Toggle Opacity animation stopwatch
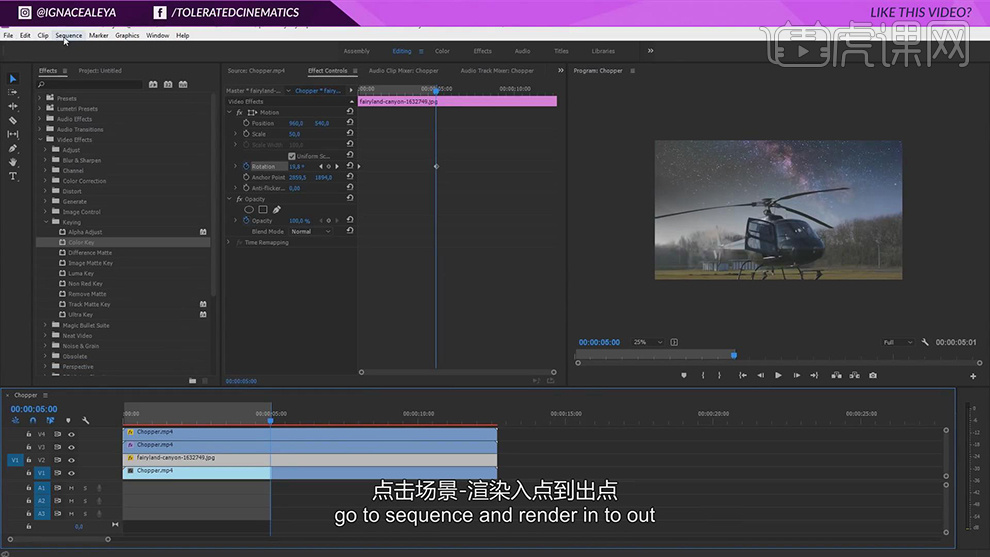 tap(246, 220)
